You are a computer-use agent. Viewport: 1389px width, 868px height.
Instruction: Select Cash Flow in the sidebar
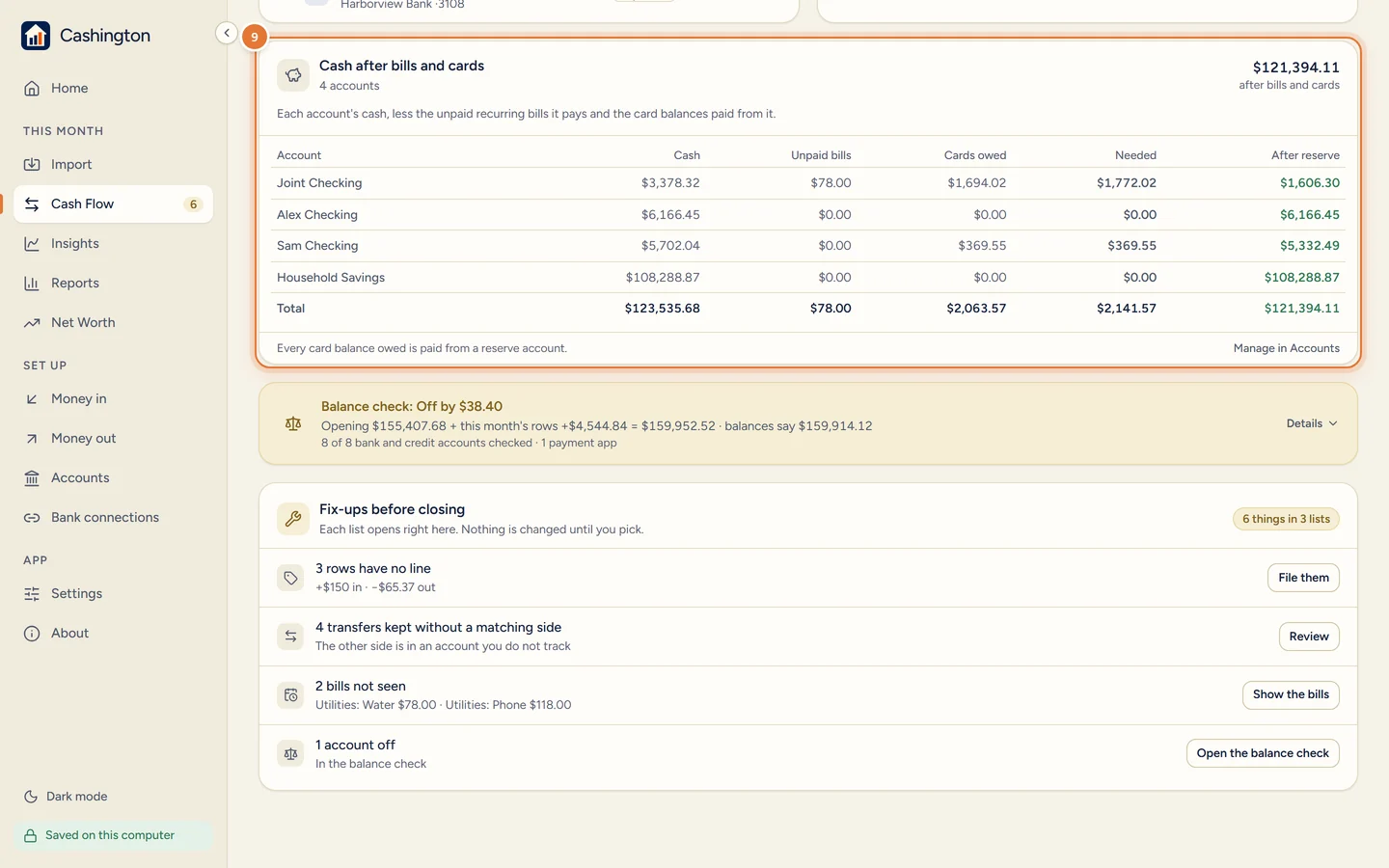pos(113,203)
